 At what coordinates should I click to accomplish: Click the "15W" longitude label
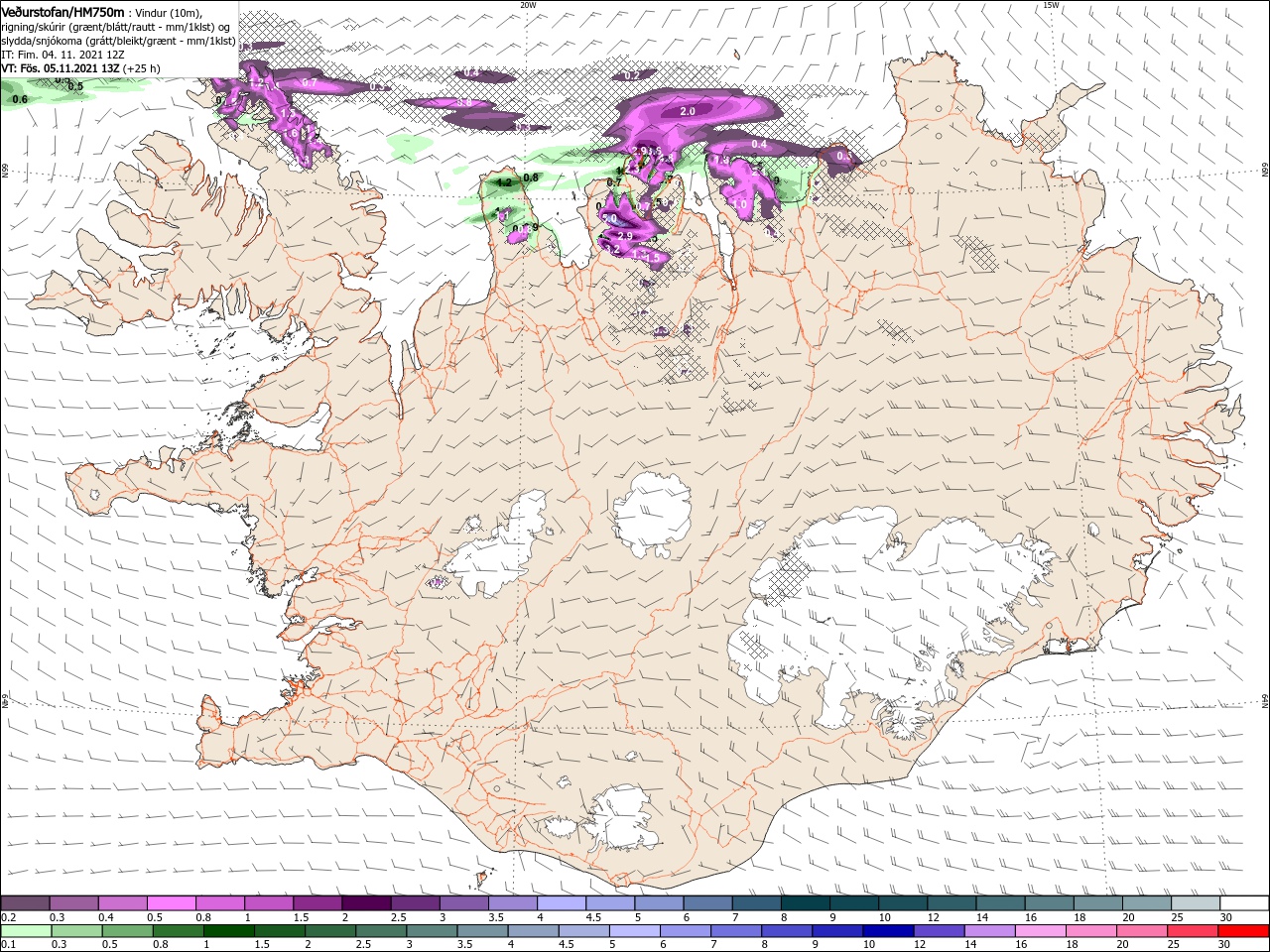click(x=1051, y=4)
